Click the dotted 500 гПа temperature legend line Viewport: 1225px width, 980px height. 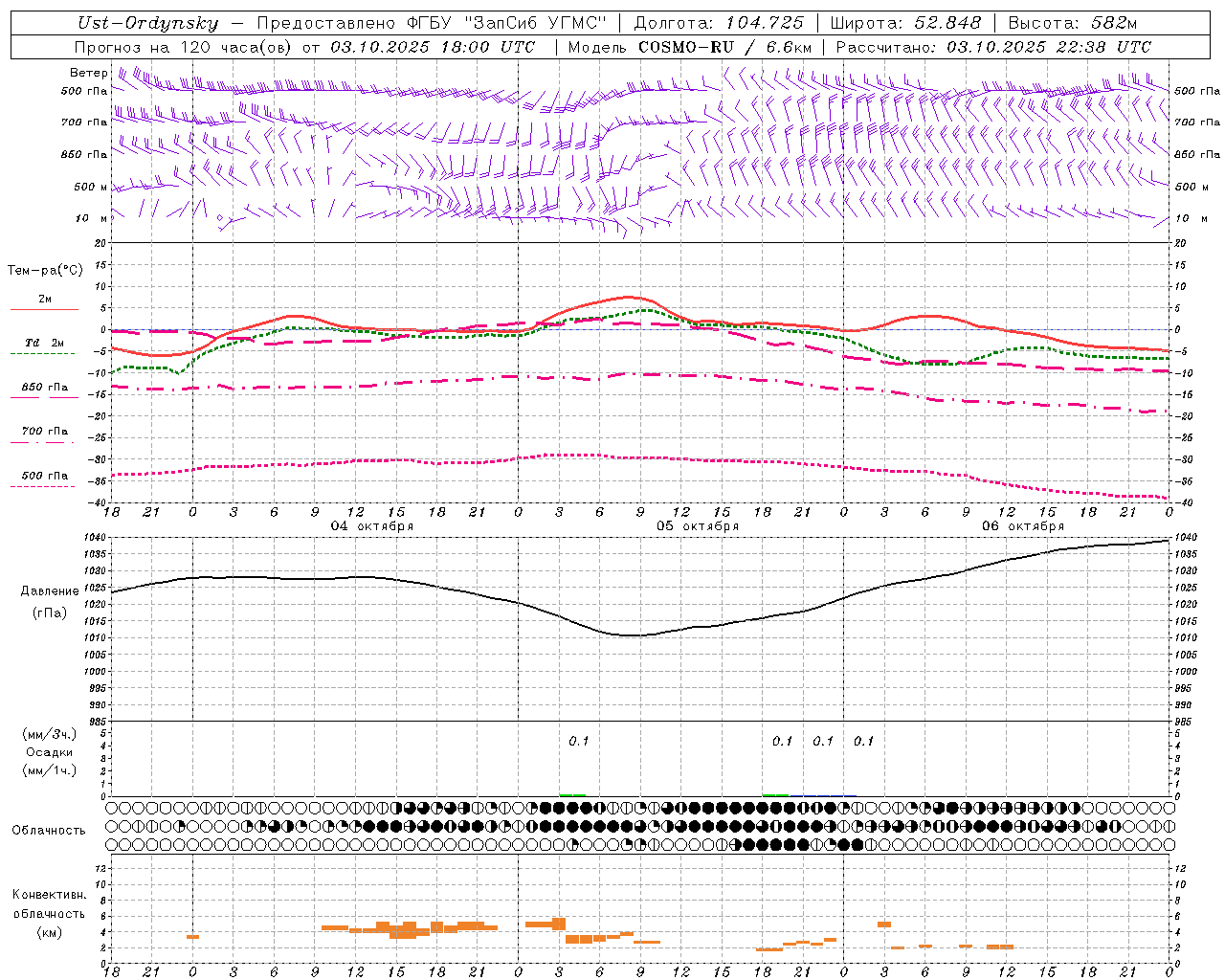pos(42,486)
